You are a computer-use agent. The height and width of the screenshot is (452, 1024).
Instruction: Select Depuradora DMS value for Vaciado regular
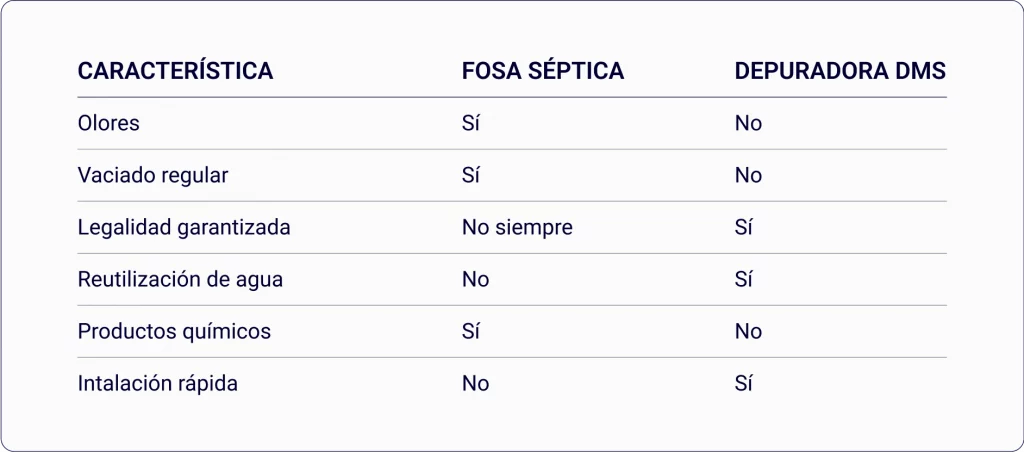click(x=748, y=176)
